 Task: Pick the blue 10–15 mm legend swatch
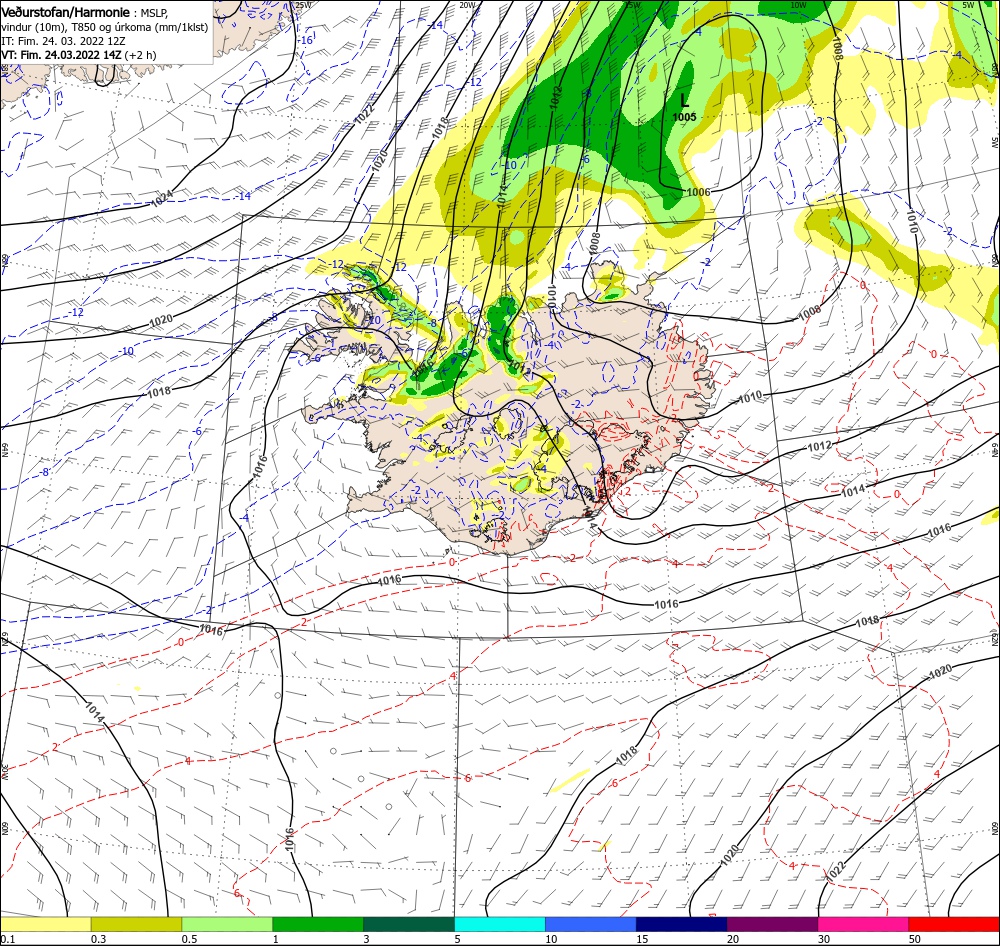[591, 924]
